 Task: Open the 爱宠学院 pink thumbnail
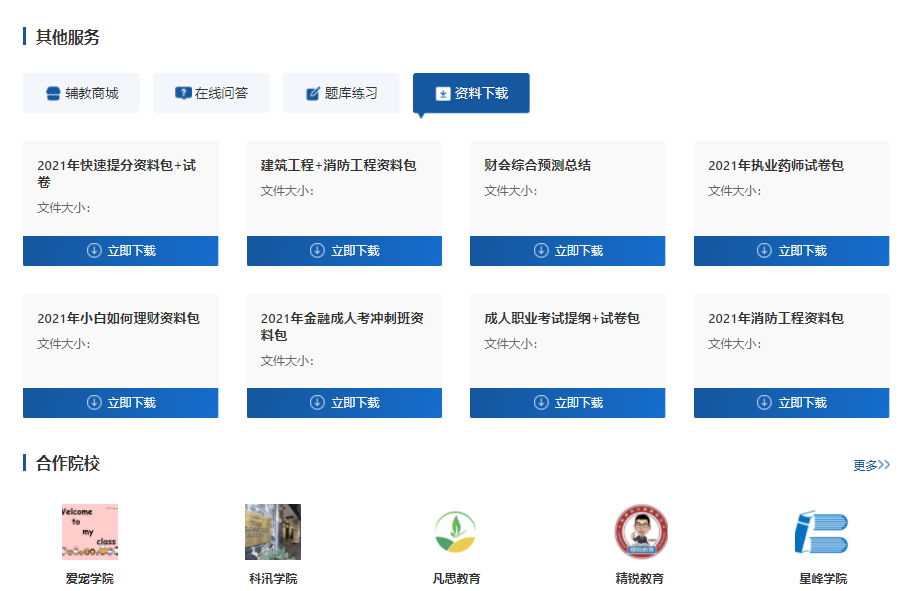[90, 532]
